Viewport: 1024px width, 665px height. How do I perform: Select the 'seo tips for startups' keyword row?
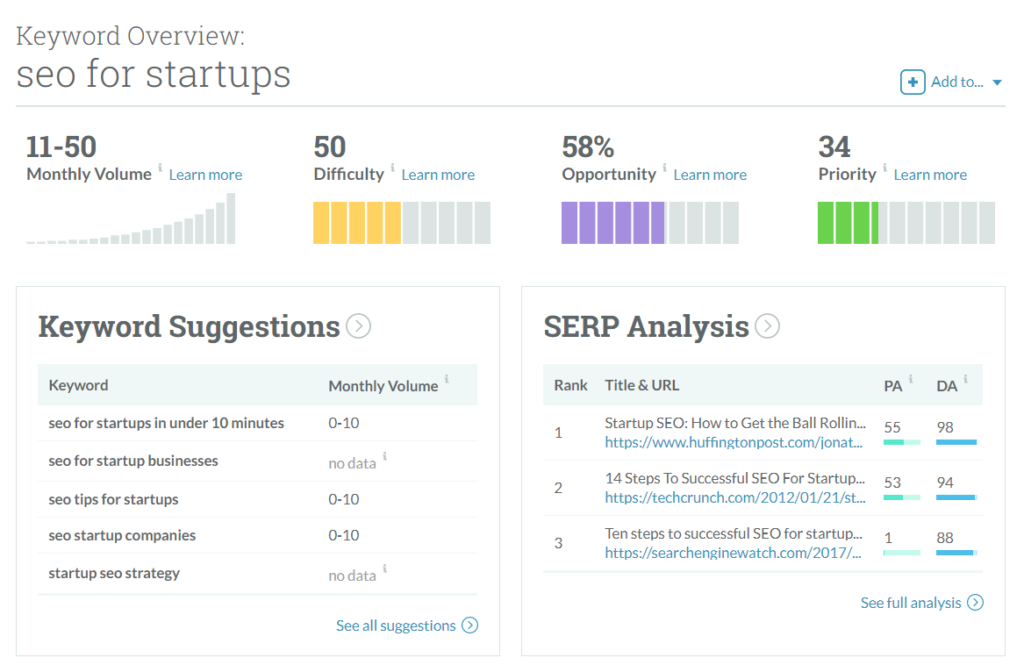(x=114, y=499)
